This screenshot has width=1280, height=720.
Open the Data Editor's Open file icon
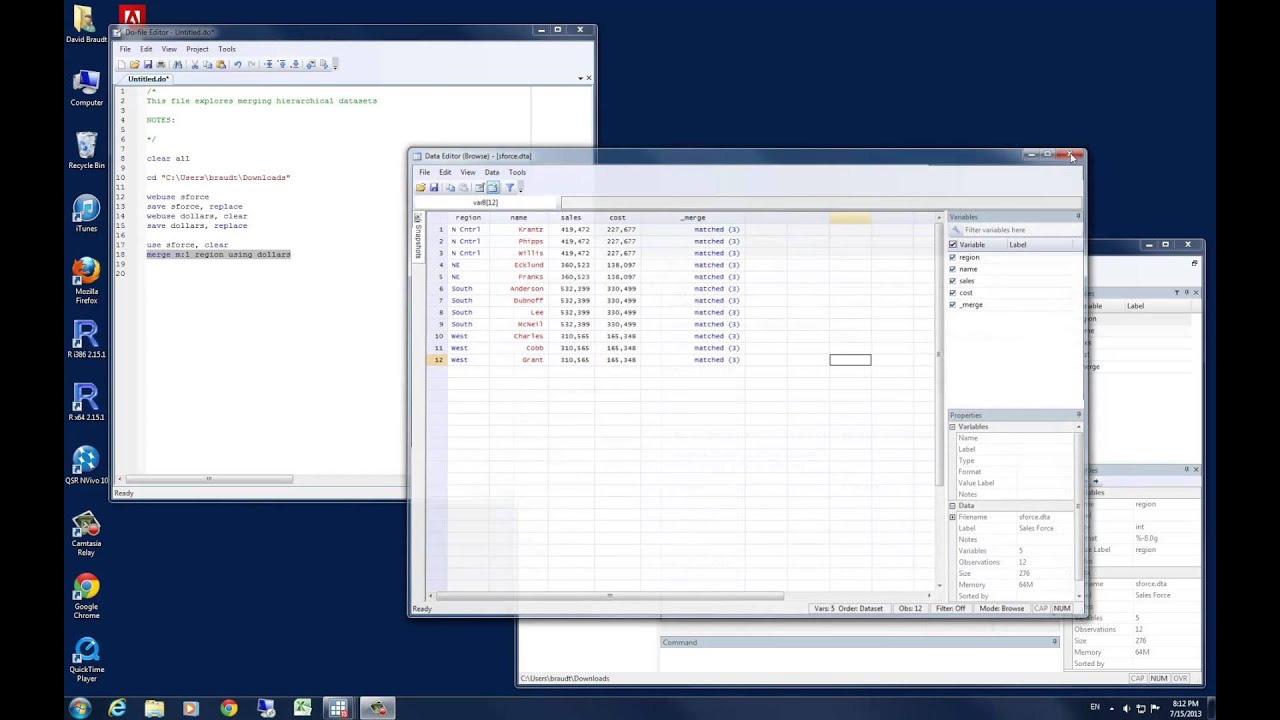pos(421,187)
